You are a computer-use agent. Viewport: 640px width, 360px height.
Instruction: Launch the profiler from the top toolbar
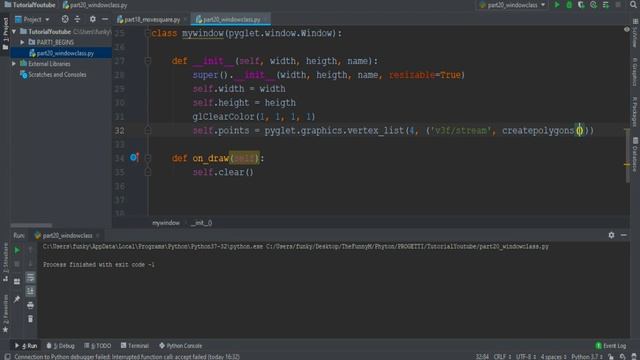[x=593, y=5]
